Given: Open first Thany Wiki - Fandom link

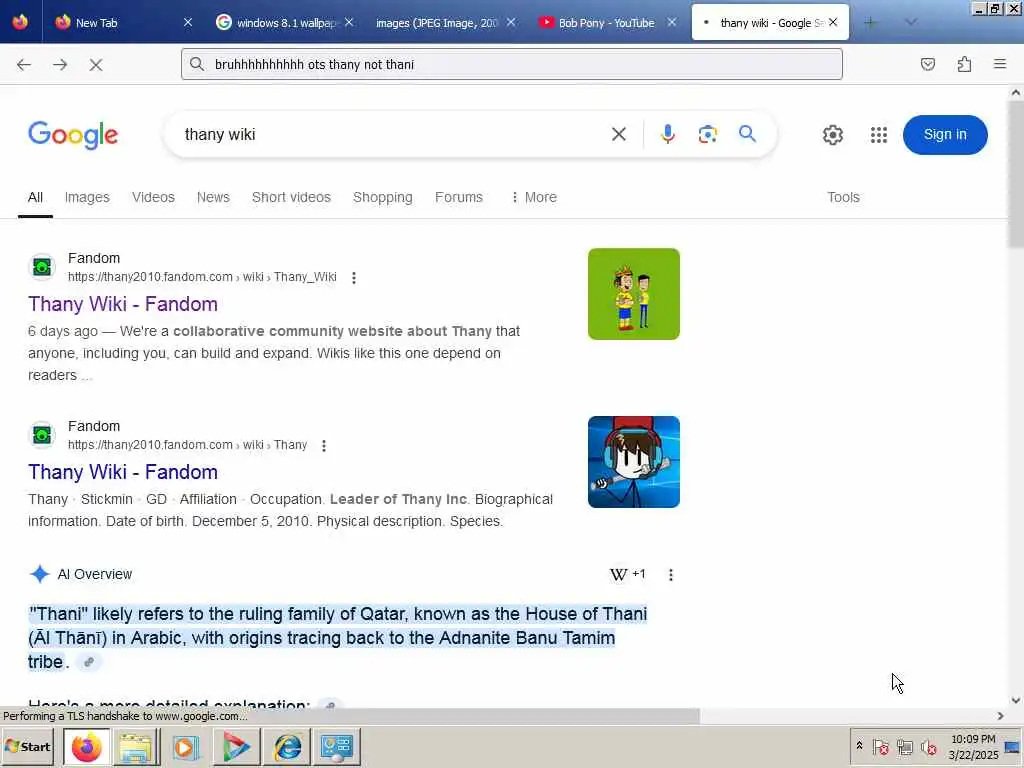Looking at the screenshot, I should point(123,304).
